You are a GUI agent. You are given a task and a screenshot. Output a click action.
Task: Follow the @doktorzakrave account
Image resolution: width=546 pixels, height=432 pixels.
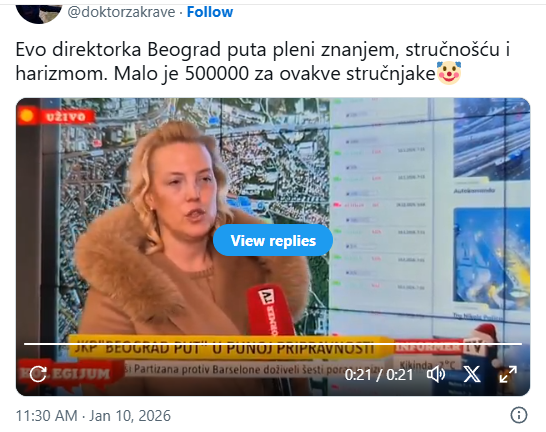pyautogui.click(x=210, y=12)
